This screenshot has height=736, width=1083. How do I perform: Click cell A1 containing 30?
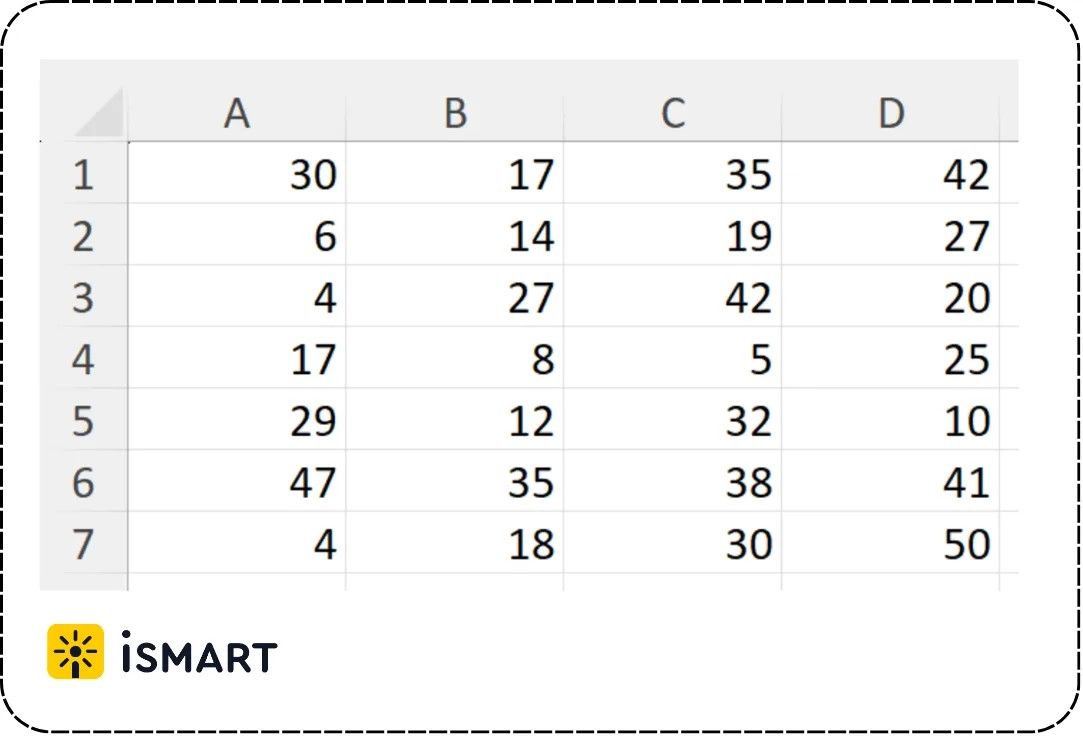237,173
